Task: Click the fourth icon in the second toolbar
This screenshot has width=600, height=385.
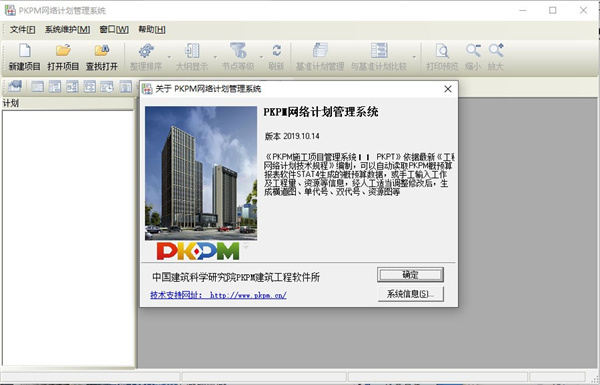Action: pyautogui.click(x=72, y=87)
